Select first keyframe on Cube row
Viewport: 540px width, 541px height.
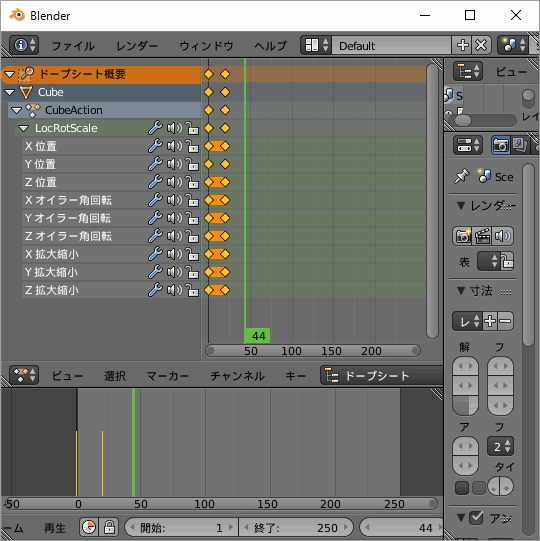click(x=208, y=92)
